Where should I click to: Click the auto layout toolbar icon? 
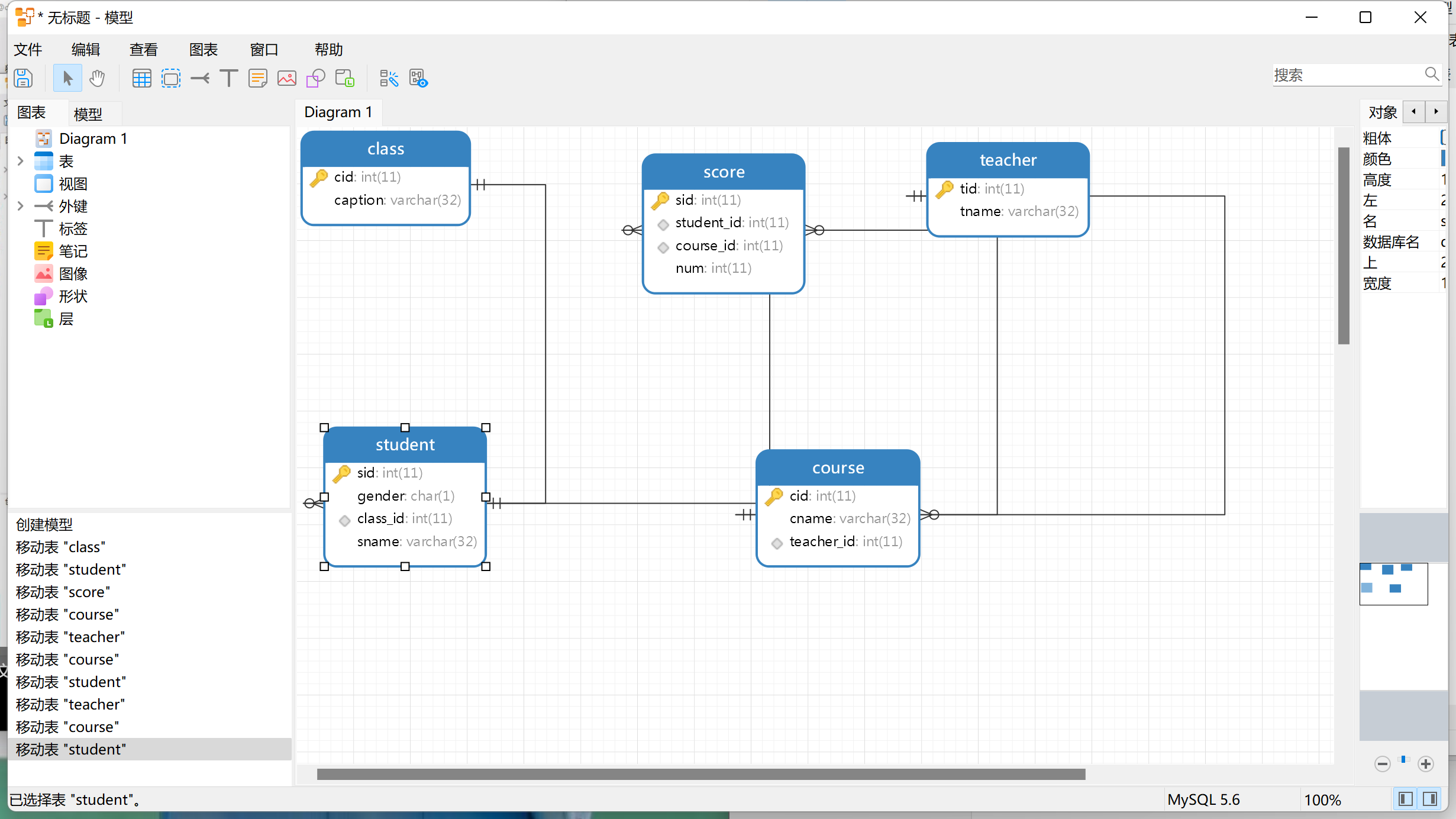(x=389, y=78)
